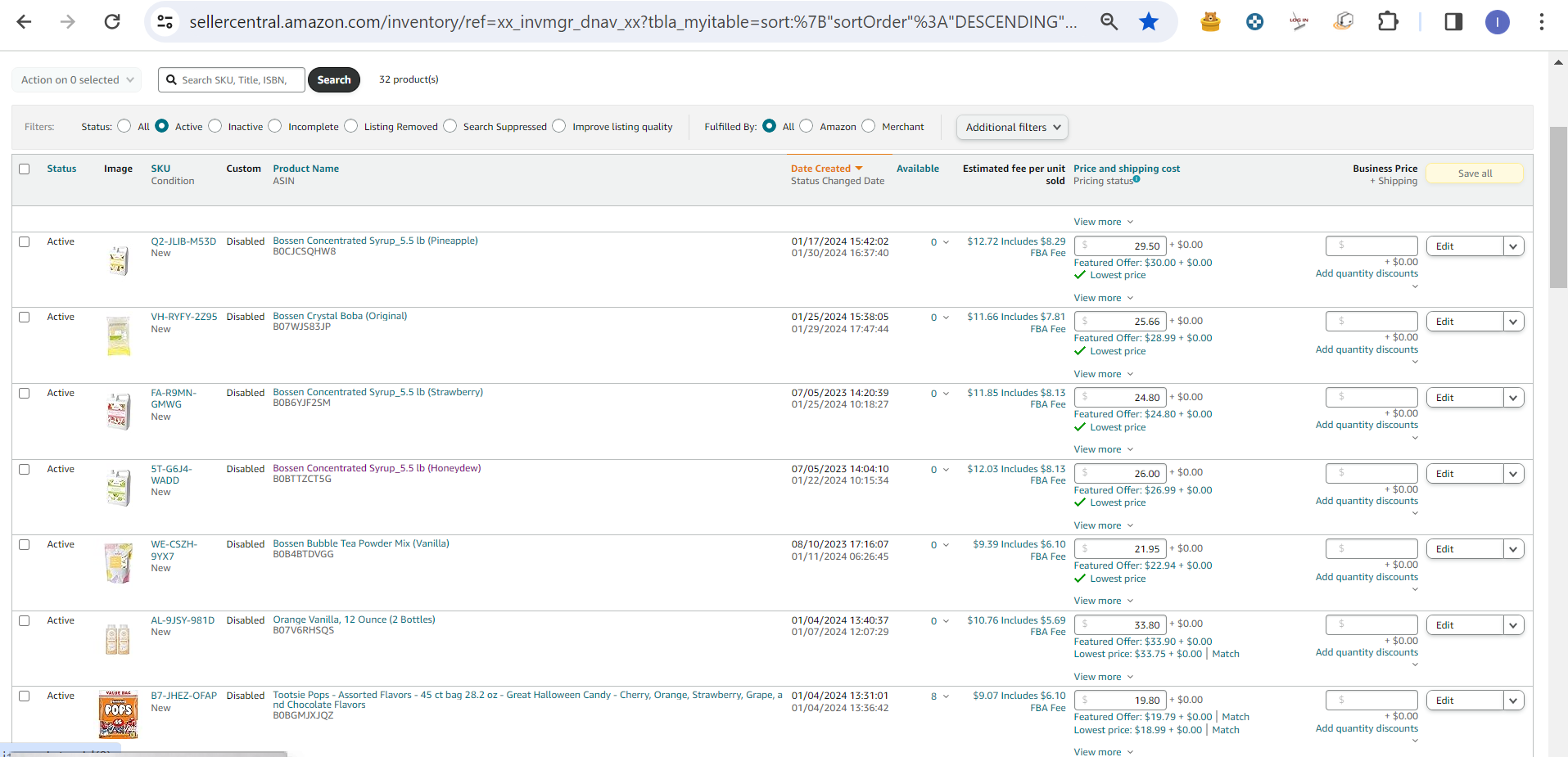The image size is (1568, 757).
Task: Select the Search Suppressed filter
Action: click(450, 126)
